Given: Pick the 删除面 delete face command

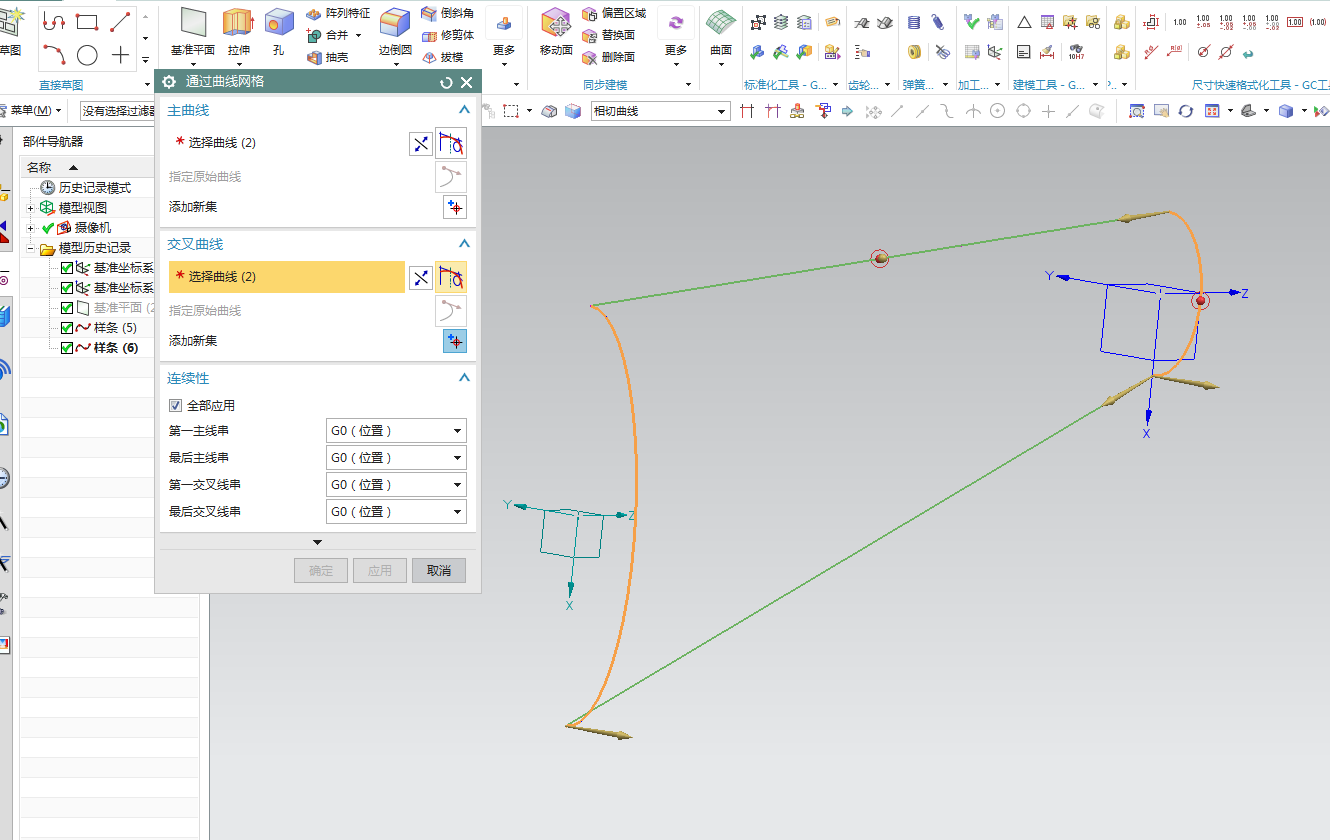Looking at the screenshot, I should 608,57.
